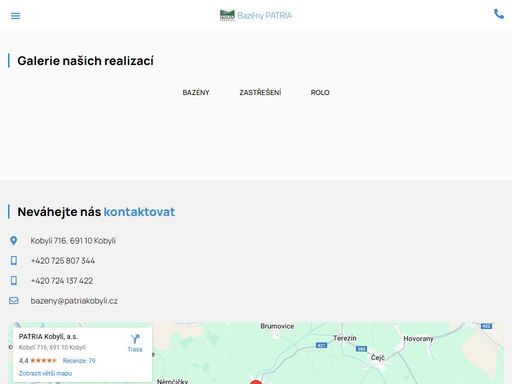Click Zobrazit větší mapu link

click(45, 373)
